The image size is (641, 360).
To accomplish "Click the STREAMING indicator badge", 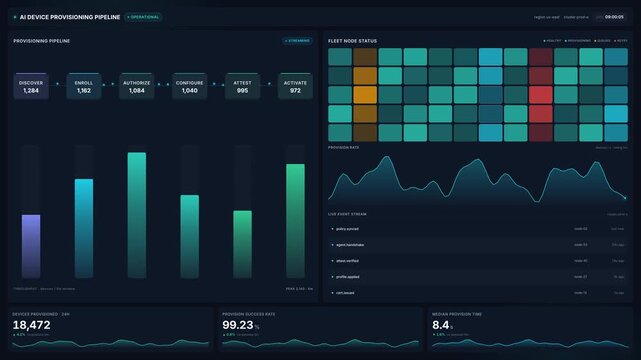I will (x=298, y=41).
